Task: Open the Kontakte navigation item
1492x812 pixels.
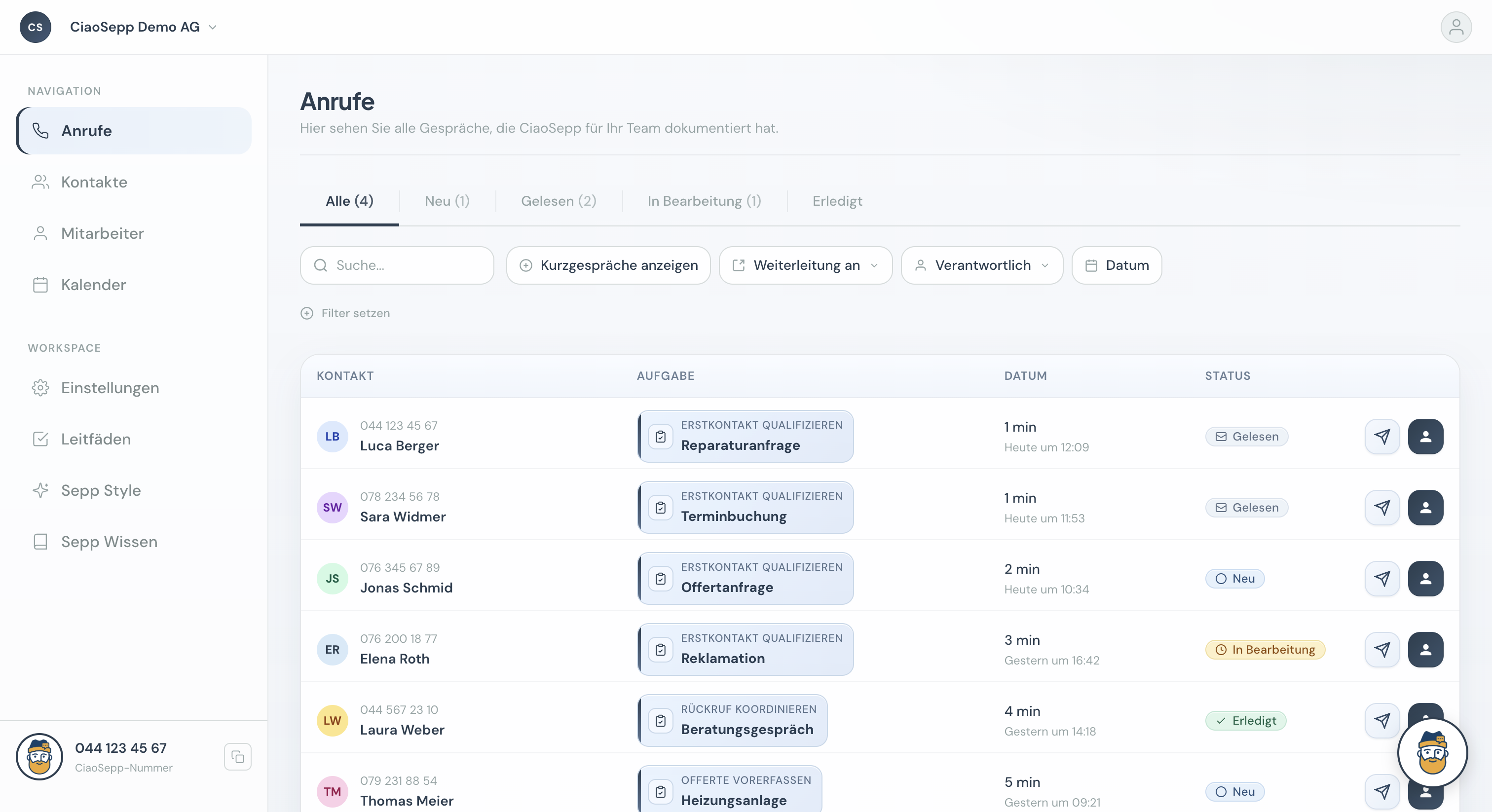Action: pos(94,182)
